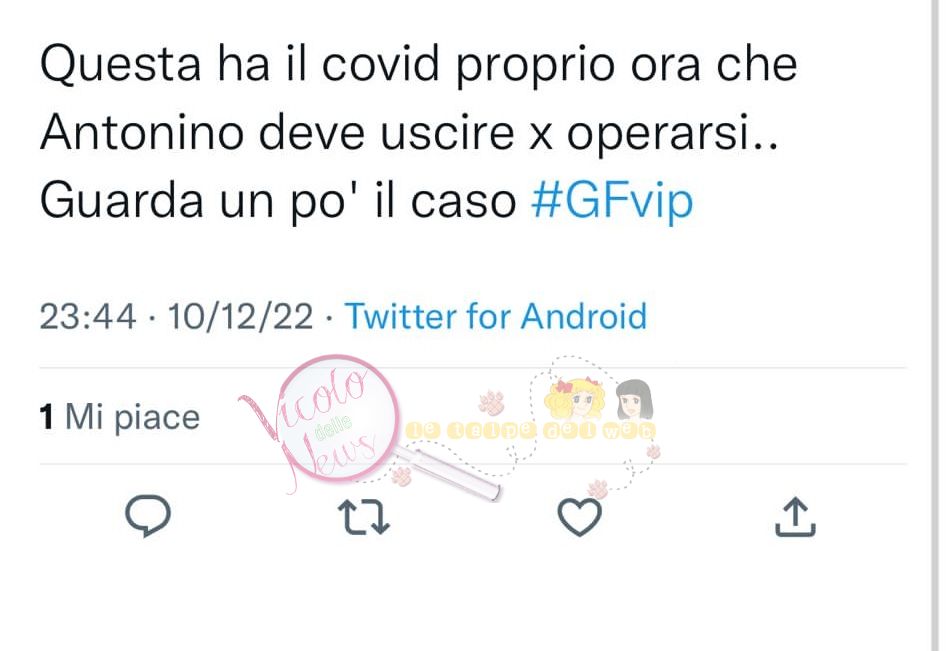
Task: Click the word Antonino in the tweet
Action: (142, 132)
